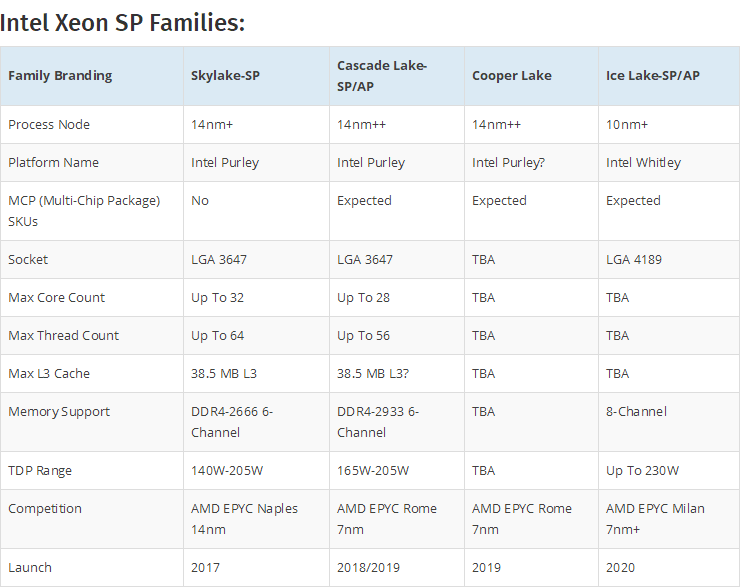
Task: Select the Intel Purley? cell with question mark
Action: tap(508, 163)
